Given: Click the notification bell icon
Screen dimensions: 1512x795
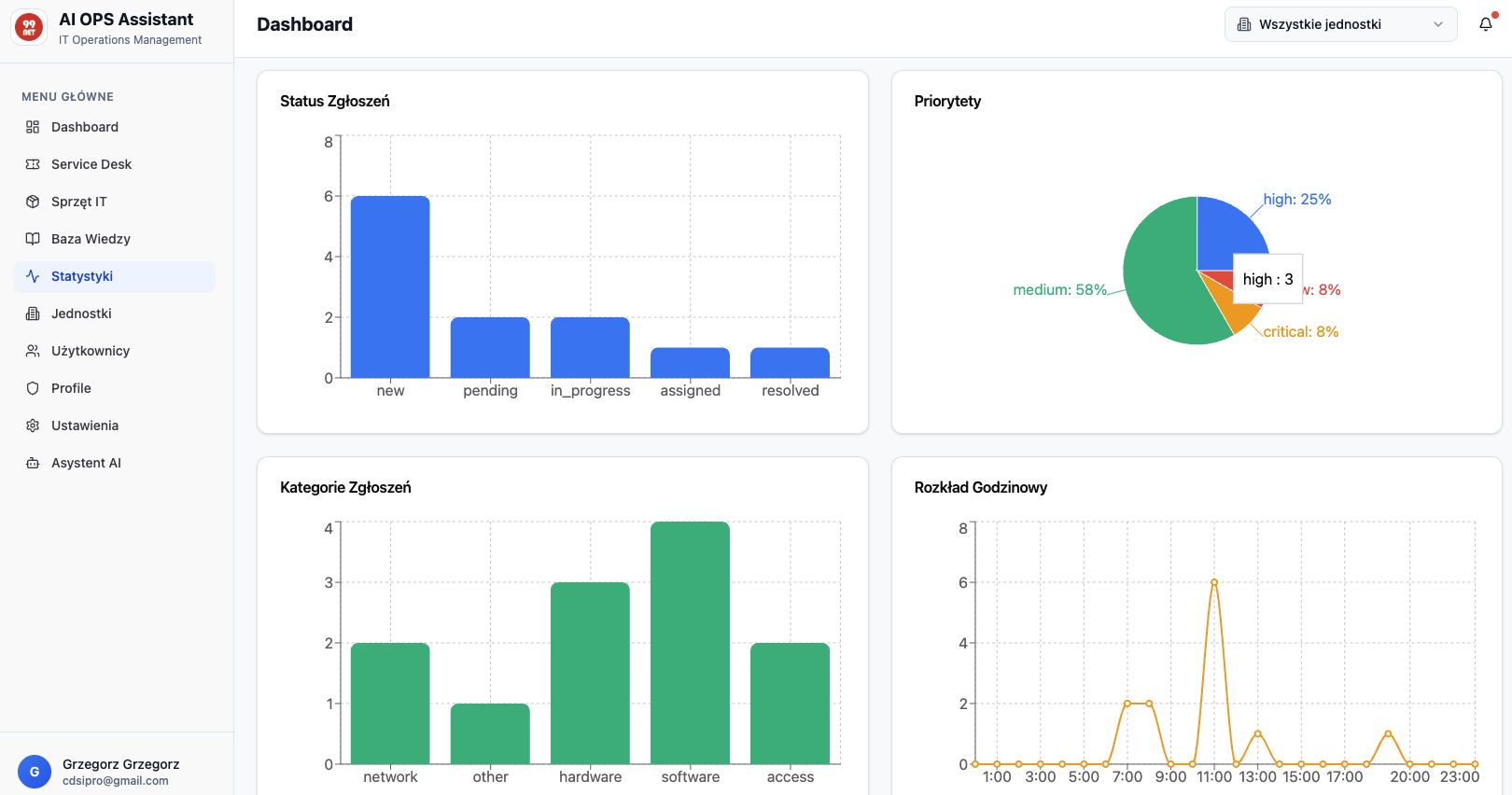Looking at the screenshot, I should (x=1485, y=24).
